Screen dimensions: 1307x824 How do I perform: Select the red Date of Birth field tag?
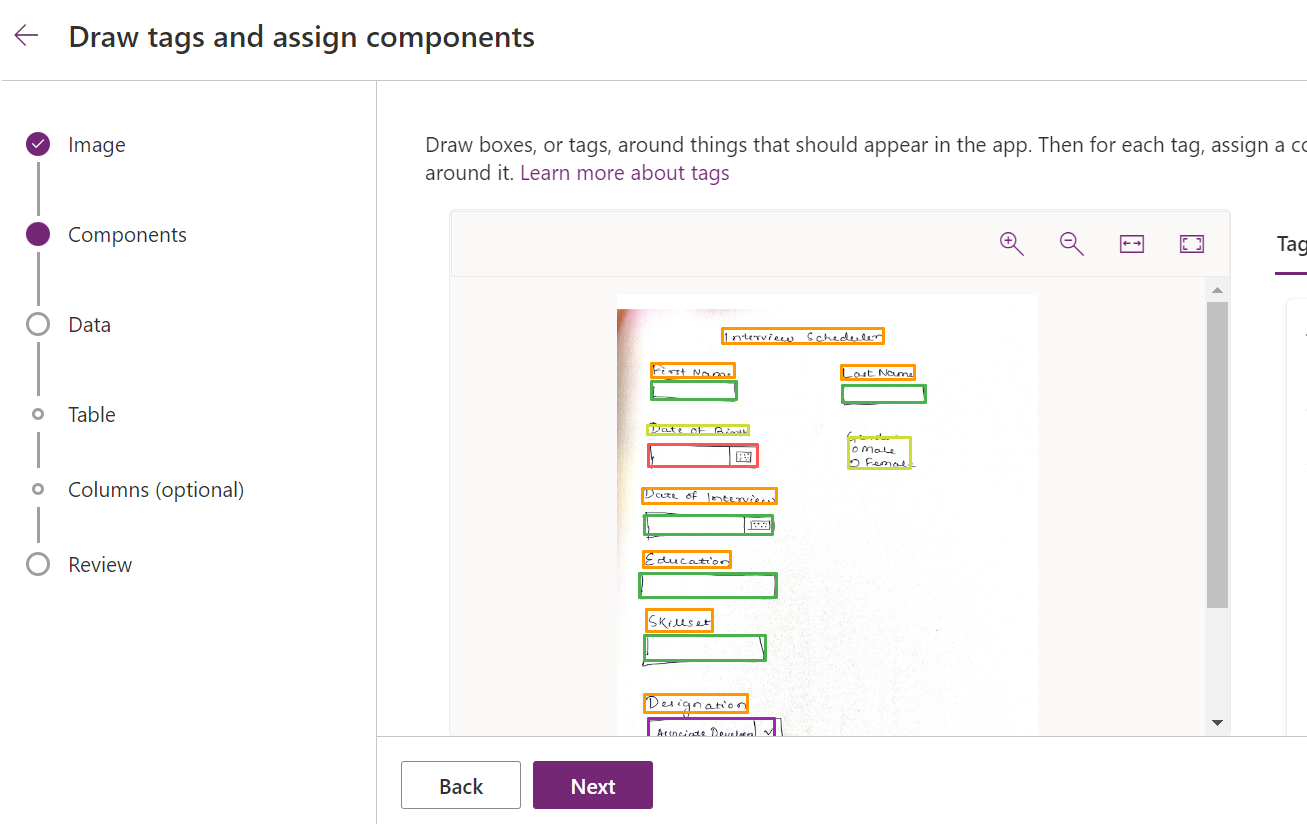click(703, 455)
